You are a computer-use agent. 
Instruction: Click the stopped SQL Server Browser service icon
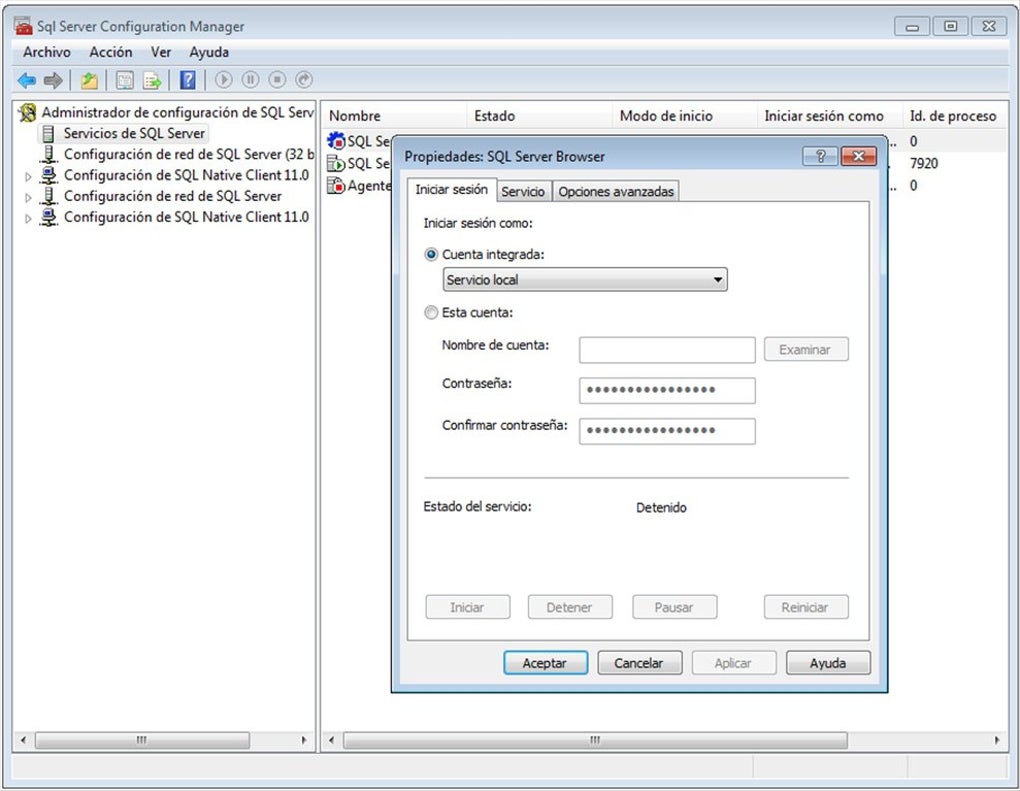click(336, 141)
